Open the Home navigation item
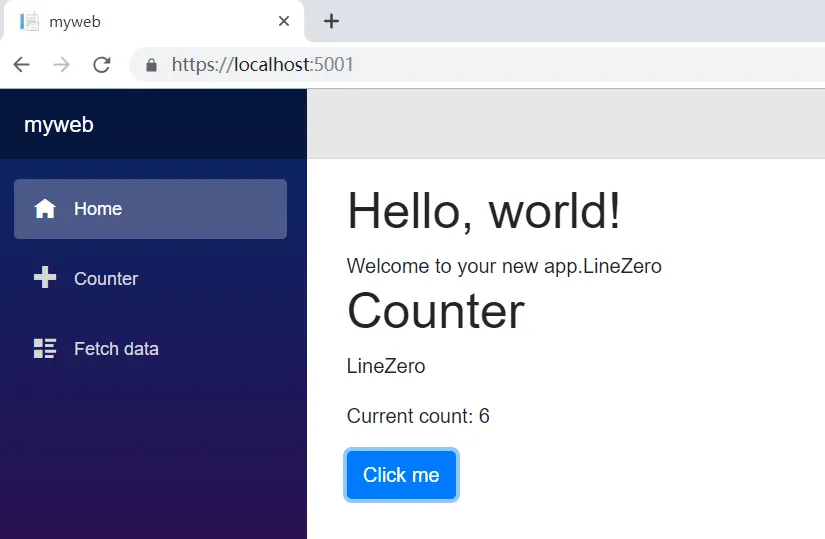 pos(150,209)
